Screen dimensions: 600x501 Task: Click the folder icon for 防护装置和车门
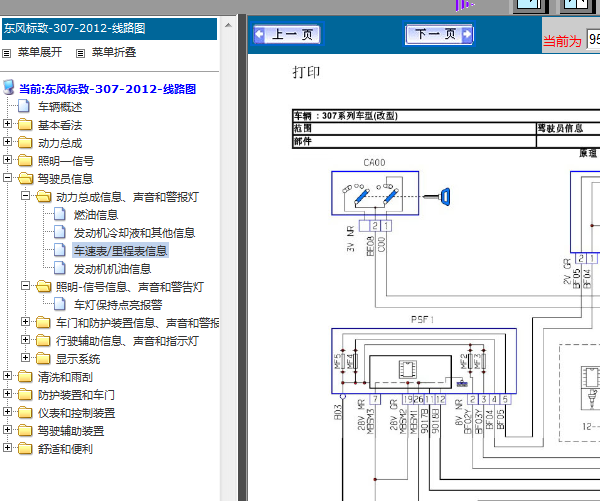point(25,394)
